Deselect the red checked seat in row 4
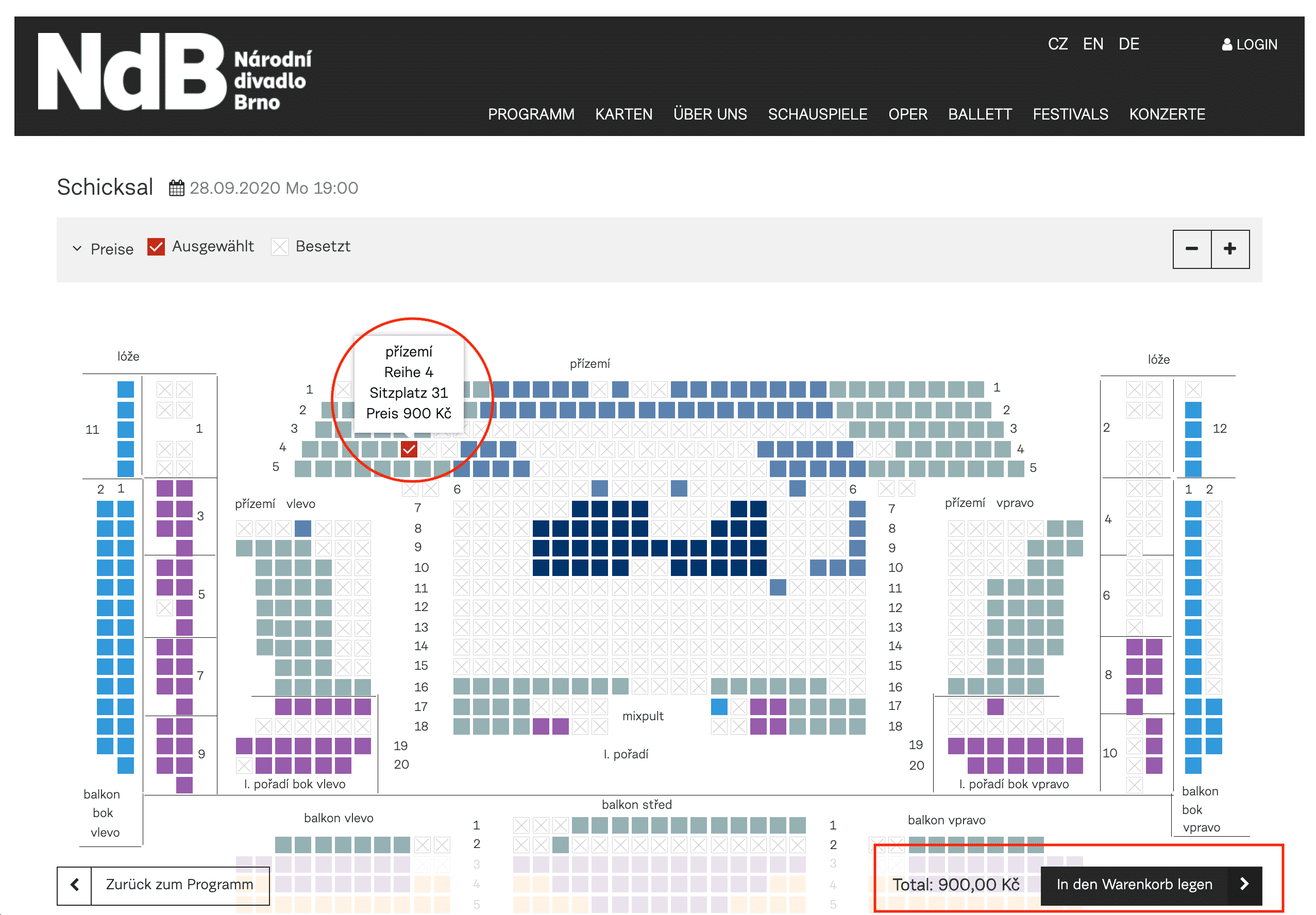This screenshot has width=1316, height=915. 409,449
